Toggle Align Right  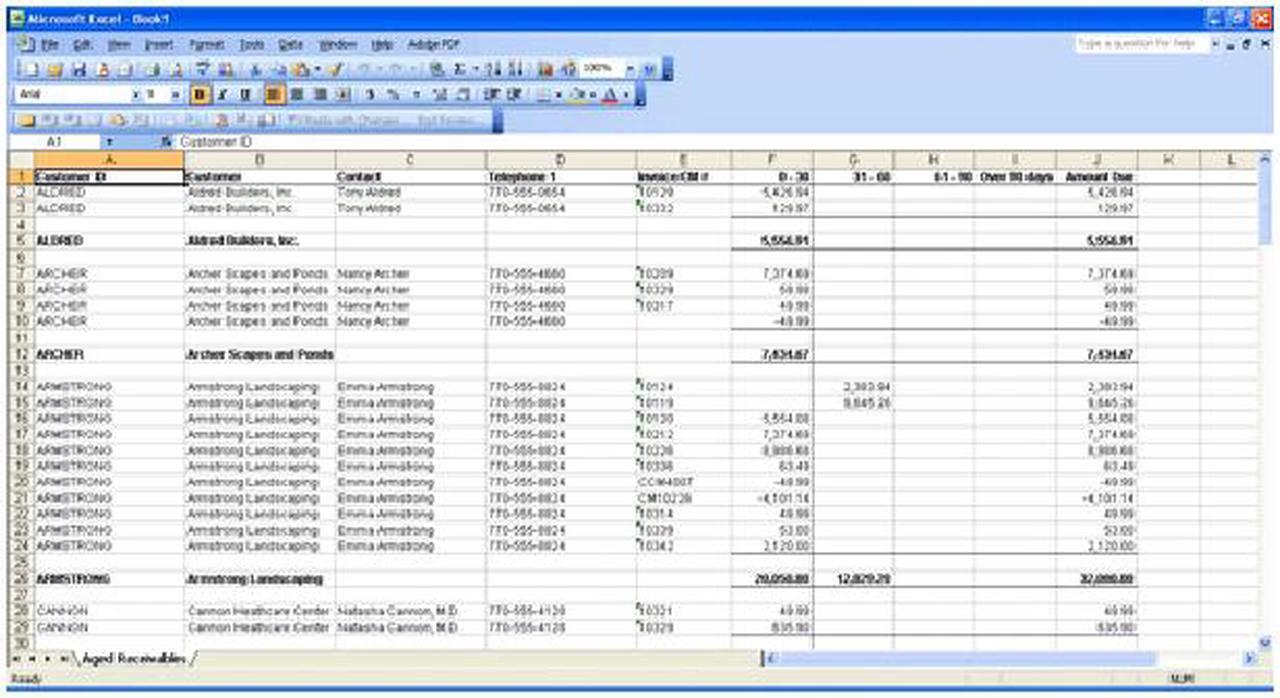click(x=319, y=95)
